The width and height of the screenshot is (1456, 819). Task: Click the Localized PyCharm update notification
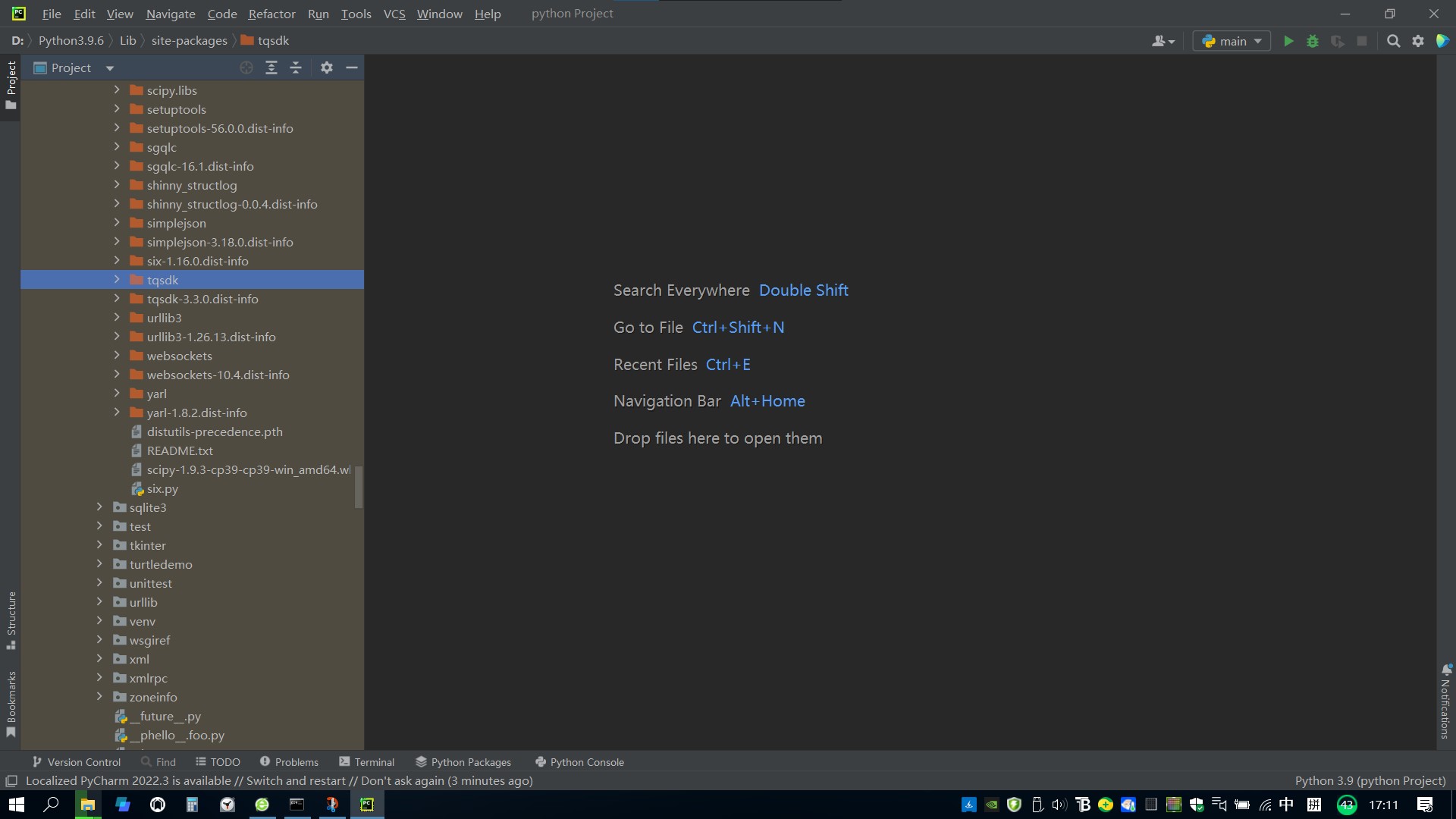(x=279, y=781)
